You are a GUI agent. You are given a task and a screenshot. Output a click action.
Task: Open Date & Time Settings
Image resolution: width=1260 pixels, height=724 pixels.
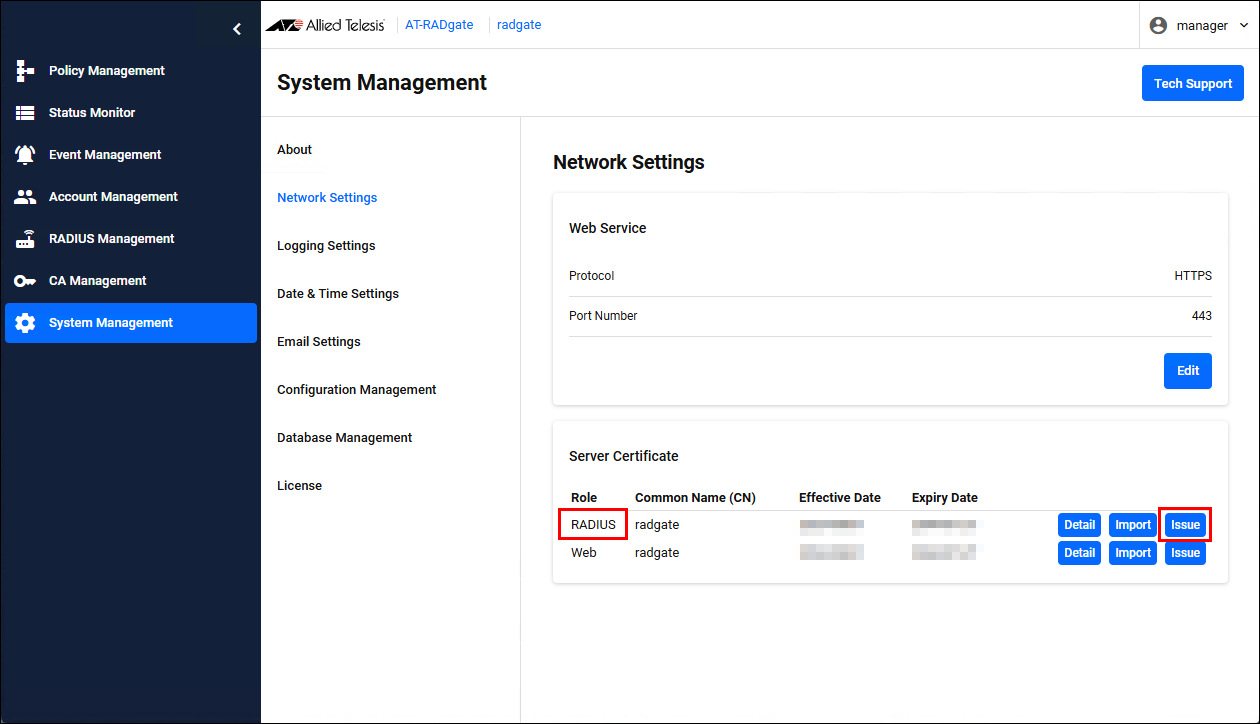click(338, 294)
